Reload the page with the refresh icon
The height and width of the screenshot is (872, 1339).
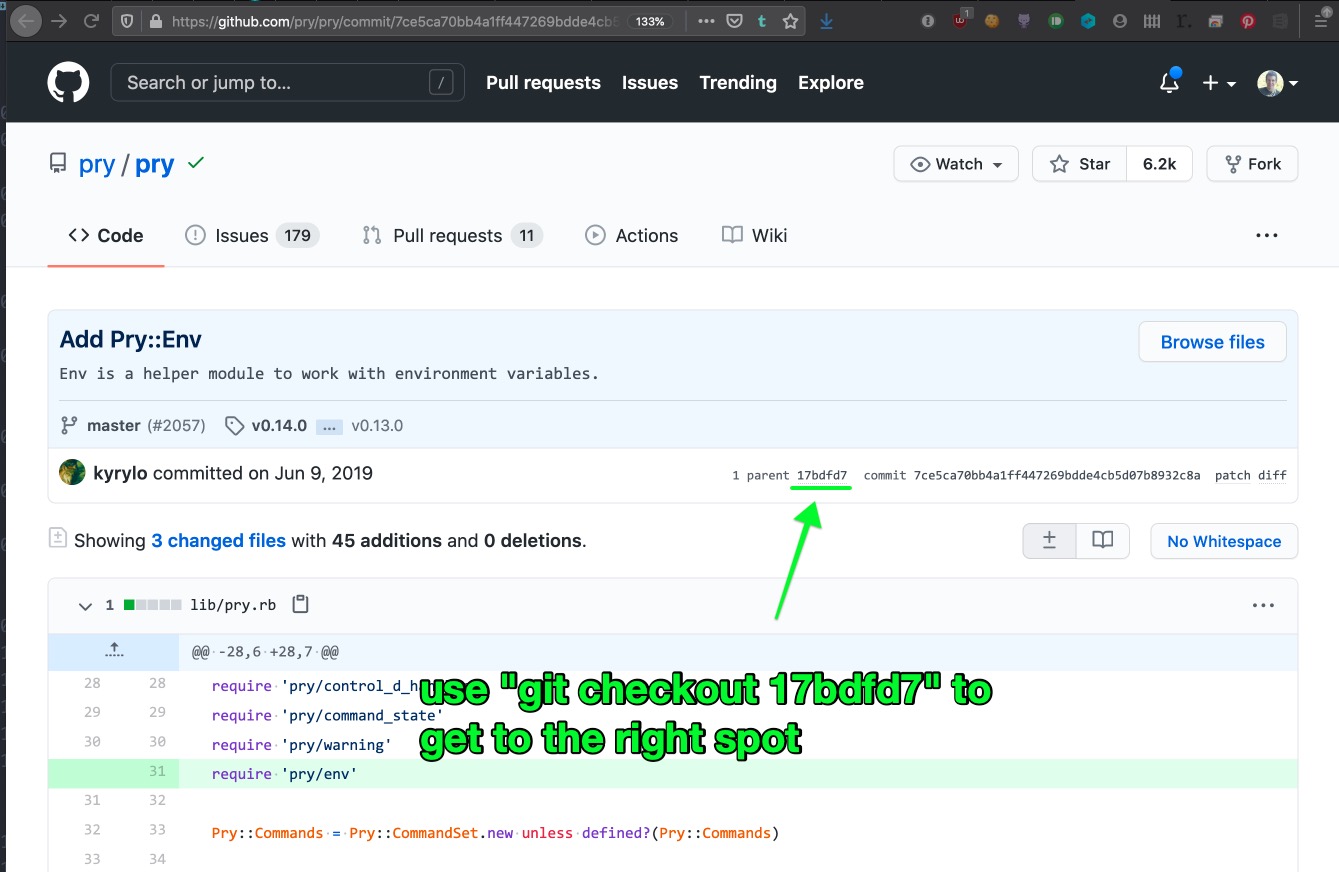click(91, 21)
